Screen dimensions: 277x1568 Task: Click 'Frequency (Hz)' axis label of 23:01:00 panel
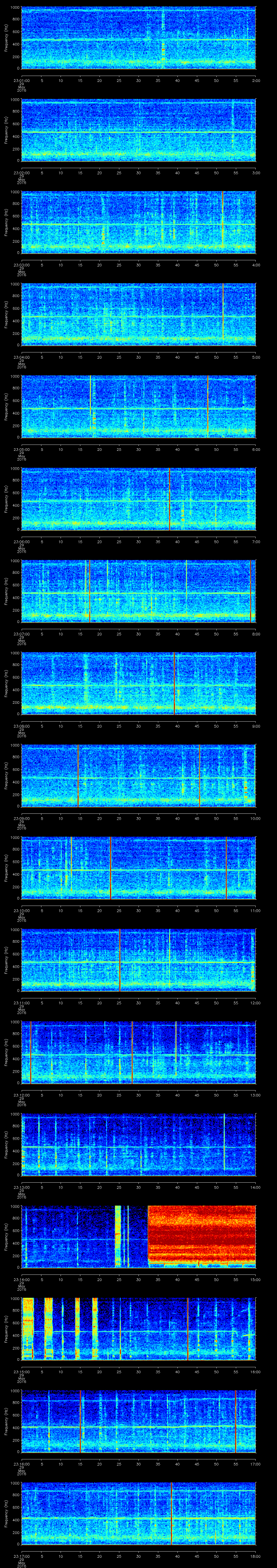pyautogui.click(x=6, y=38)
